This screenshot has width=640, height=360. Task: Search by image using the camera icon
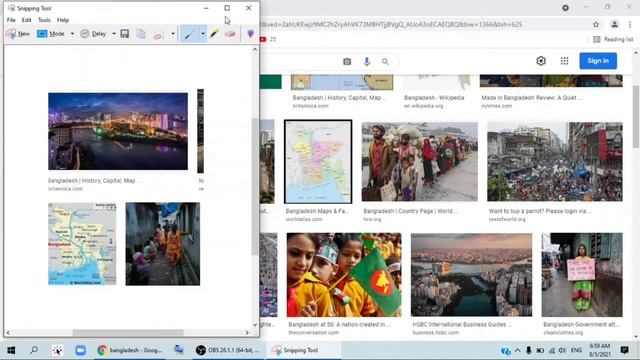(347, 62)
